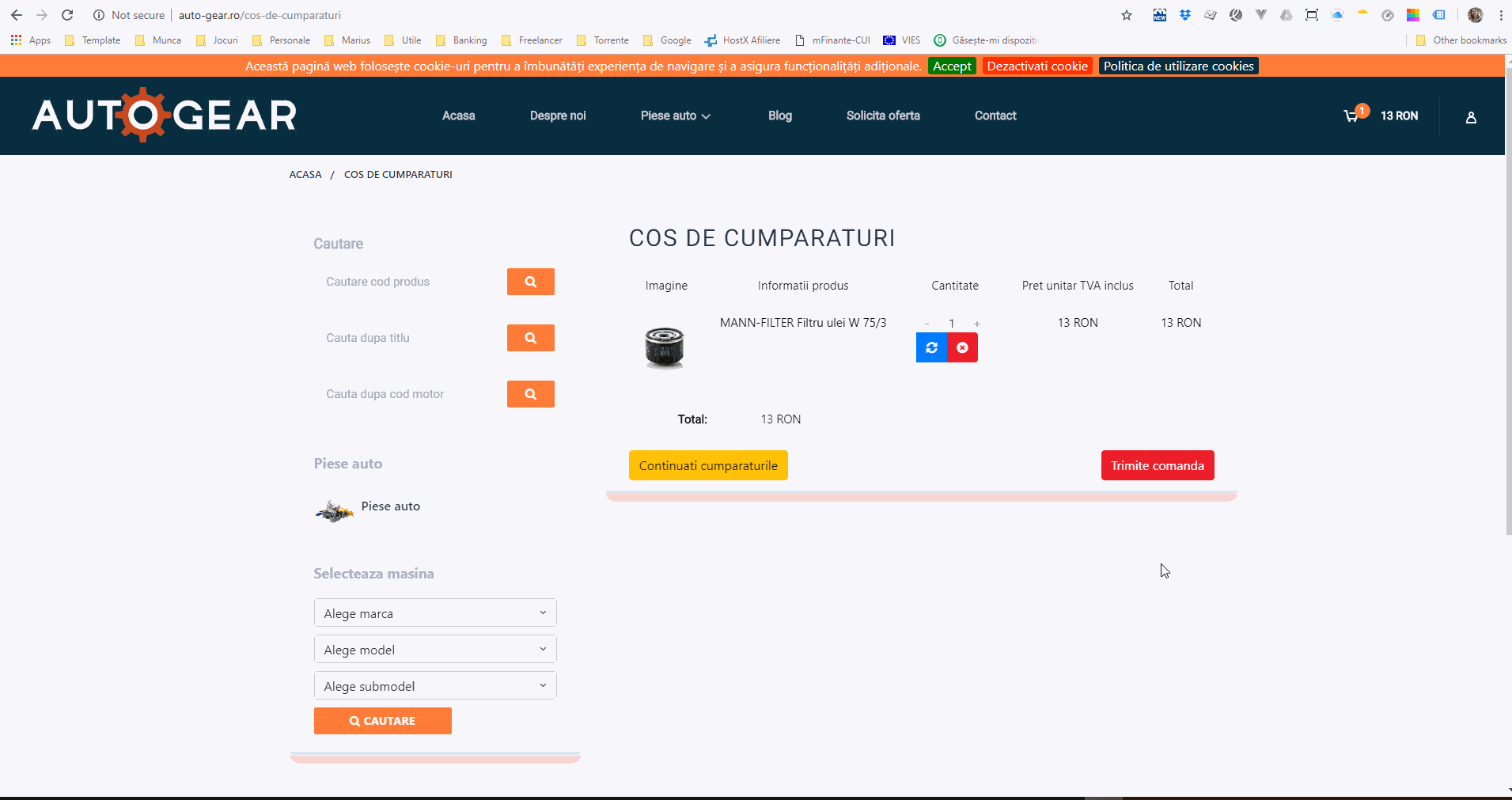Image resolution: width=1512 pixels, height=800 pixels.
Task: Expand the Alege marca dropdown
Action: point(435,613)
